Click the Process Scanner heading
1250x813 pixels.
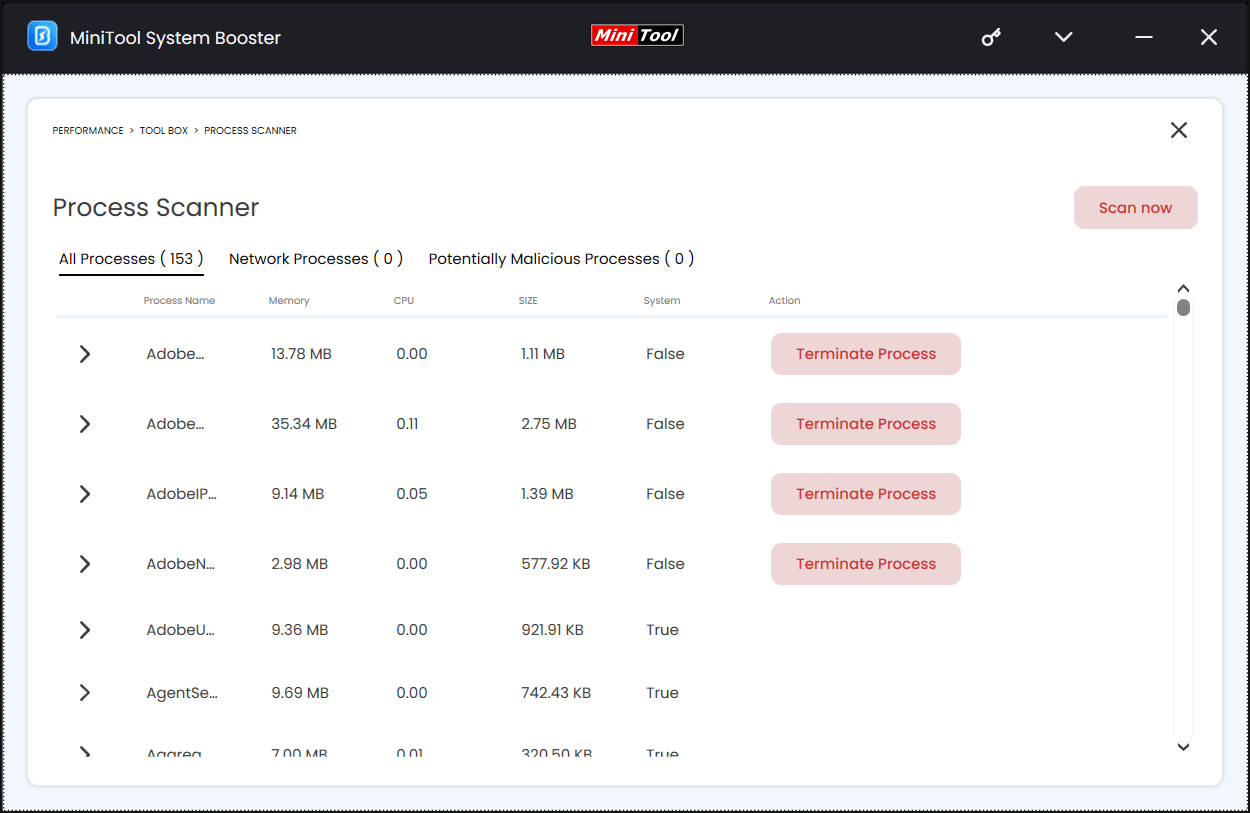pos(156,208)
